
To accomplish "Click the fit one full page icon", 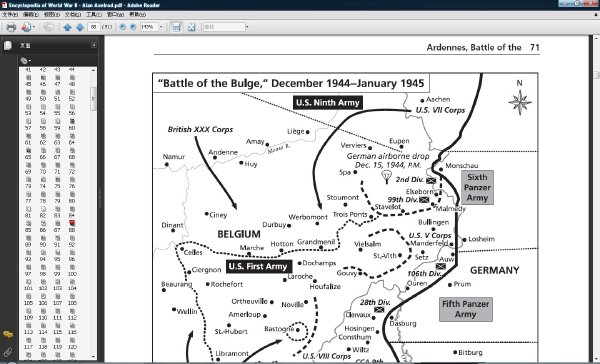I will pos(191,27).
